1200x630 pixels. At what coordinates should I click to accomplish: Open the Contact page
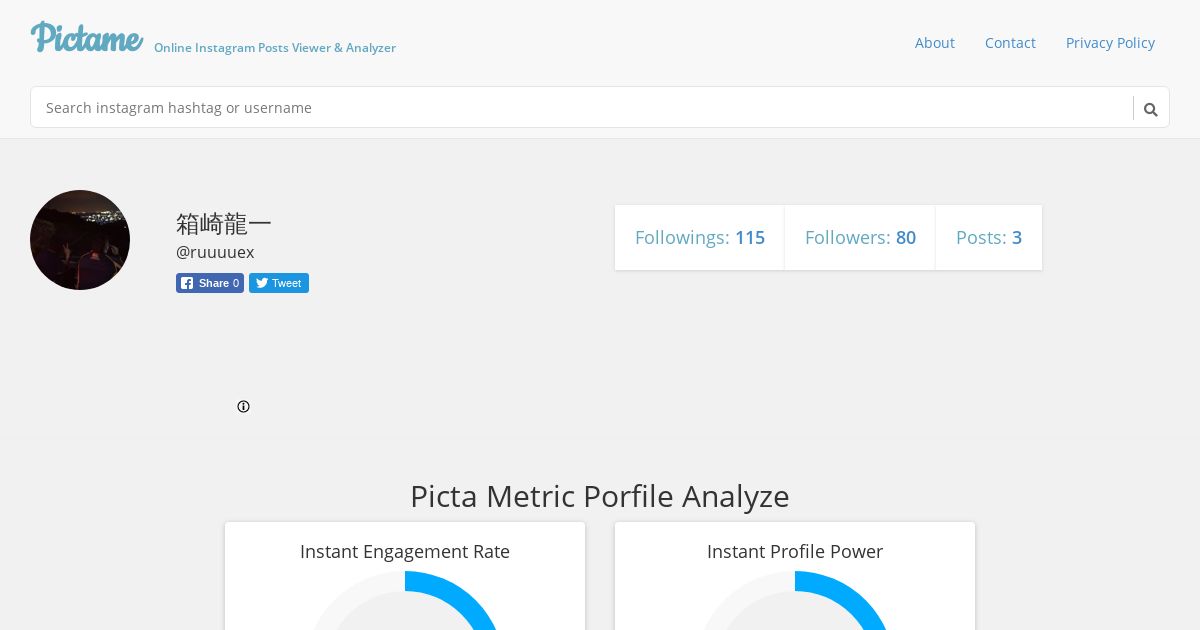pyautogui.click(x=1010, y=43)
